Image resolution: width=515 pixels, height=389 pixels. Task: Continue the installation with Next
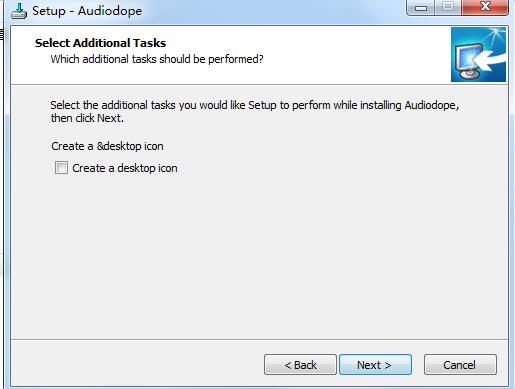tap(375, 365)
